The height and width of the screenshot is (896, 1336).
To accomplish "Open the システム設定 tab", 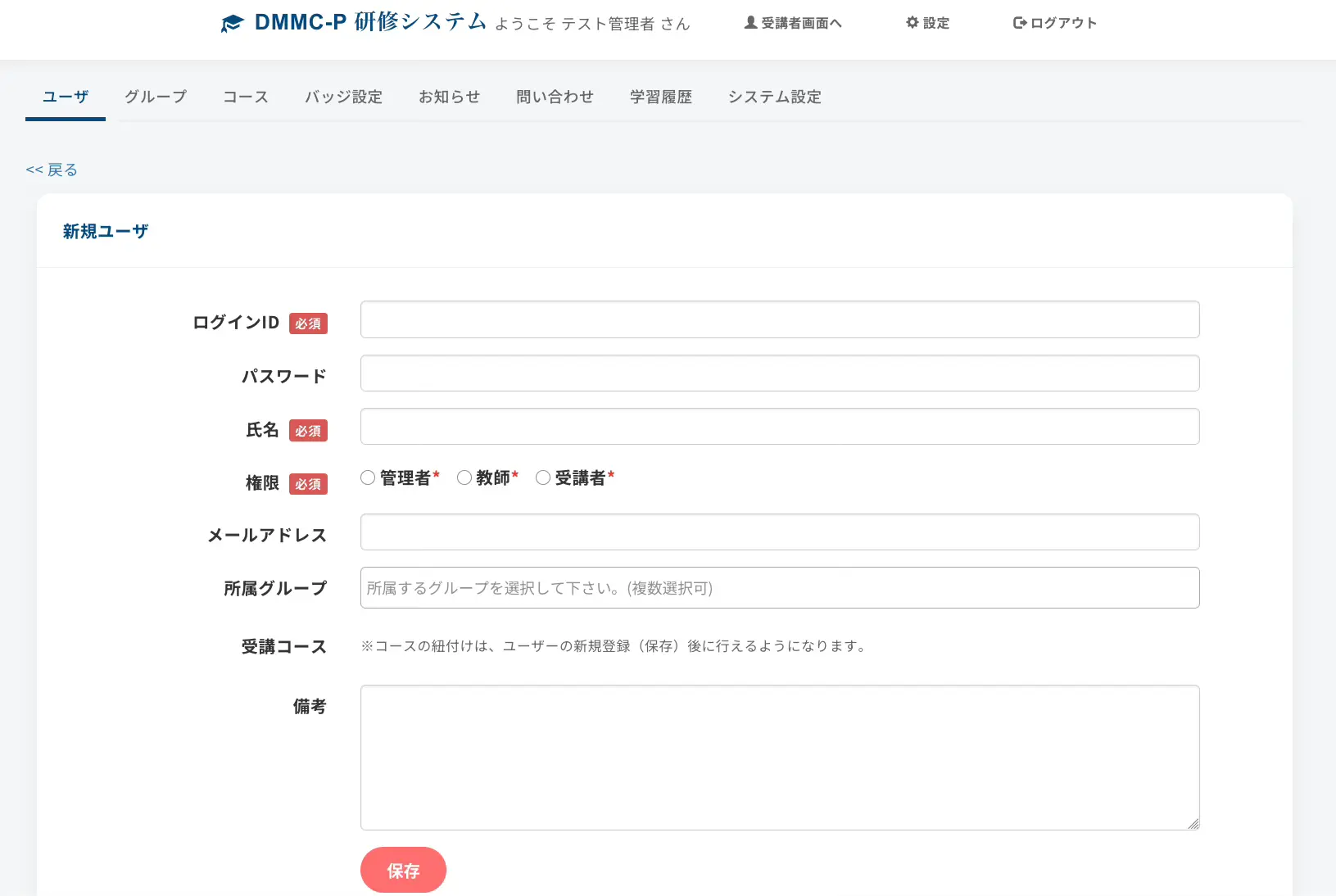I will pyautogui.click(x=774, y=97).
